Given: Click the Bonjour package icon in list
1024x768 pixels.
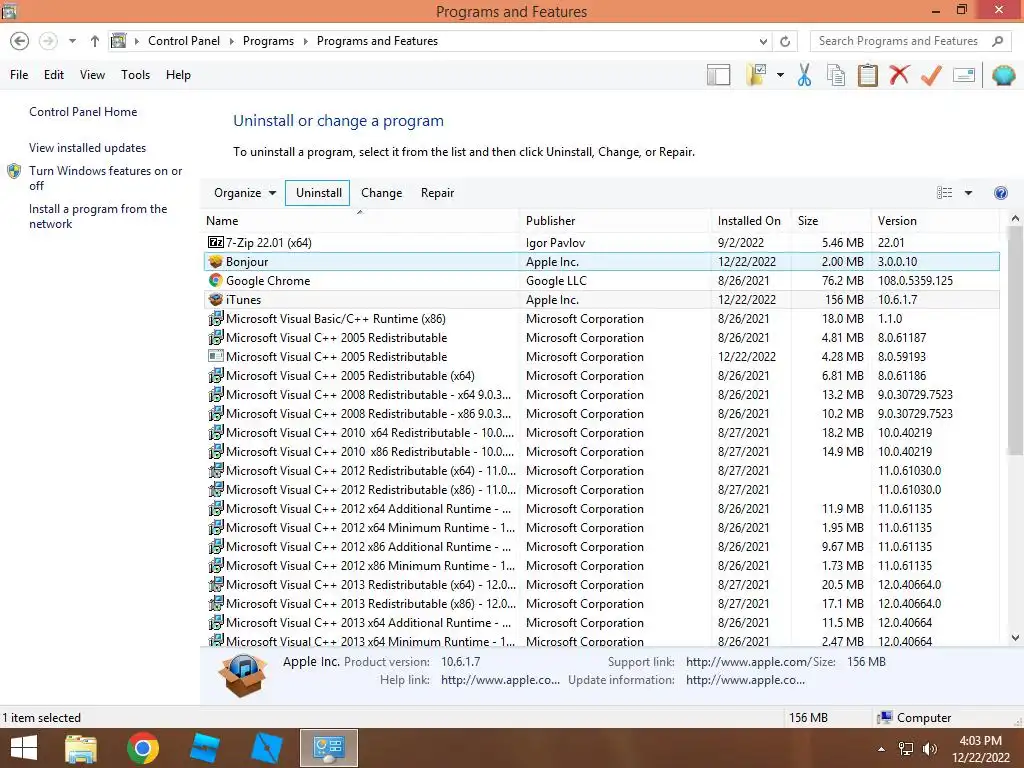Looking at the screenshot, I should point(216,261).
